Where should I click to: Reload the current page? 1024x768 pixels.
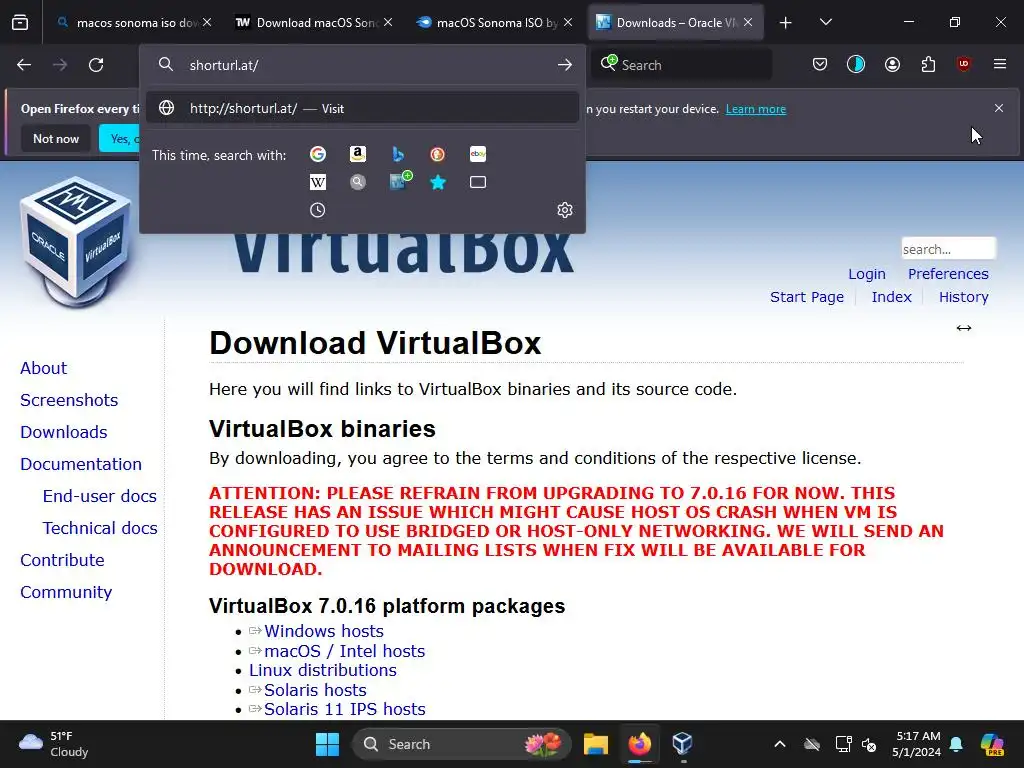point(96,65)
